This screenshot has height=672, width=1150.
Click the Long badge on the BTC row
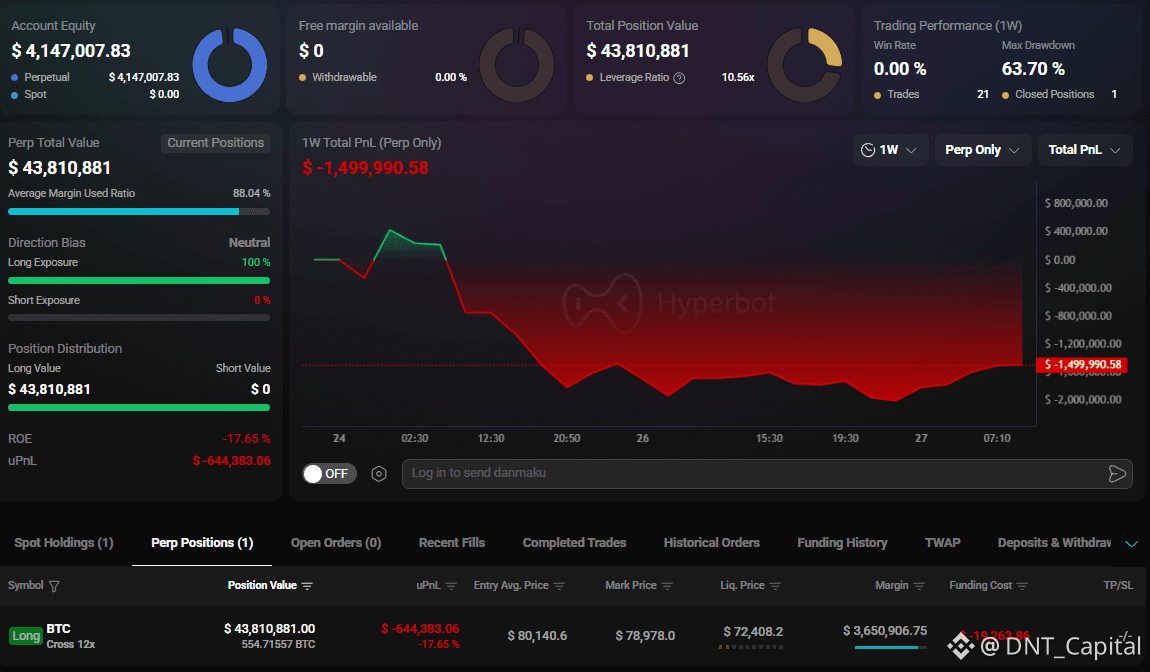26,635
